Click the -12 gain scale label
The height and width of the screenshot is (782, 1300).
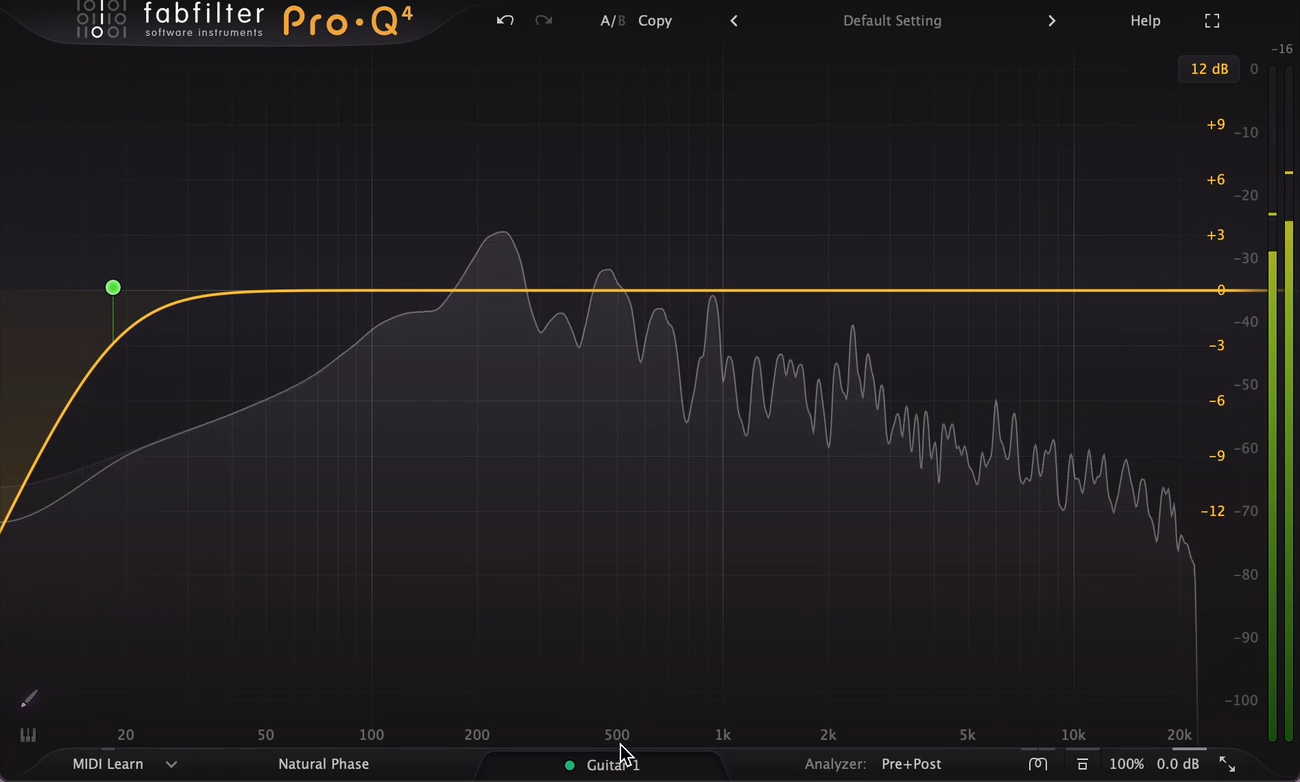tap(1212, 511)
